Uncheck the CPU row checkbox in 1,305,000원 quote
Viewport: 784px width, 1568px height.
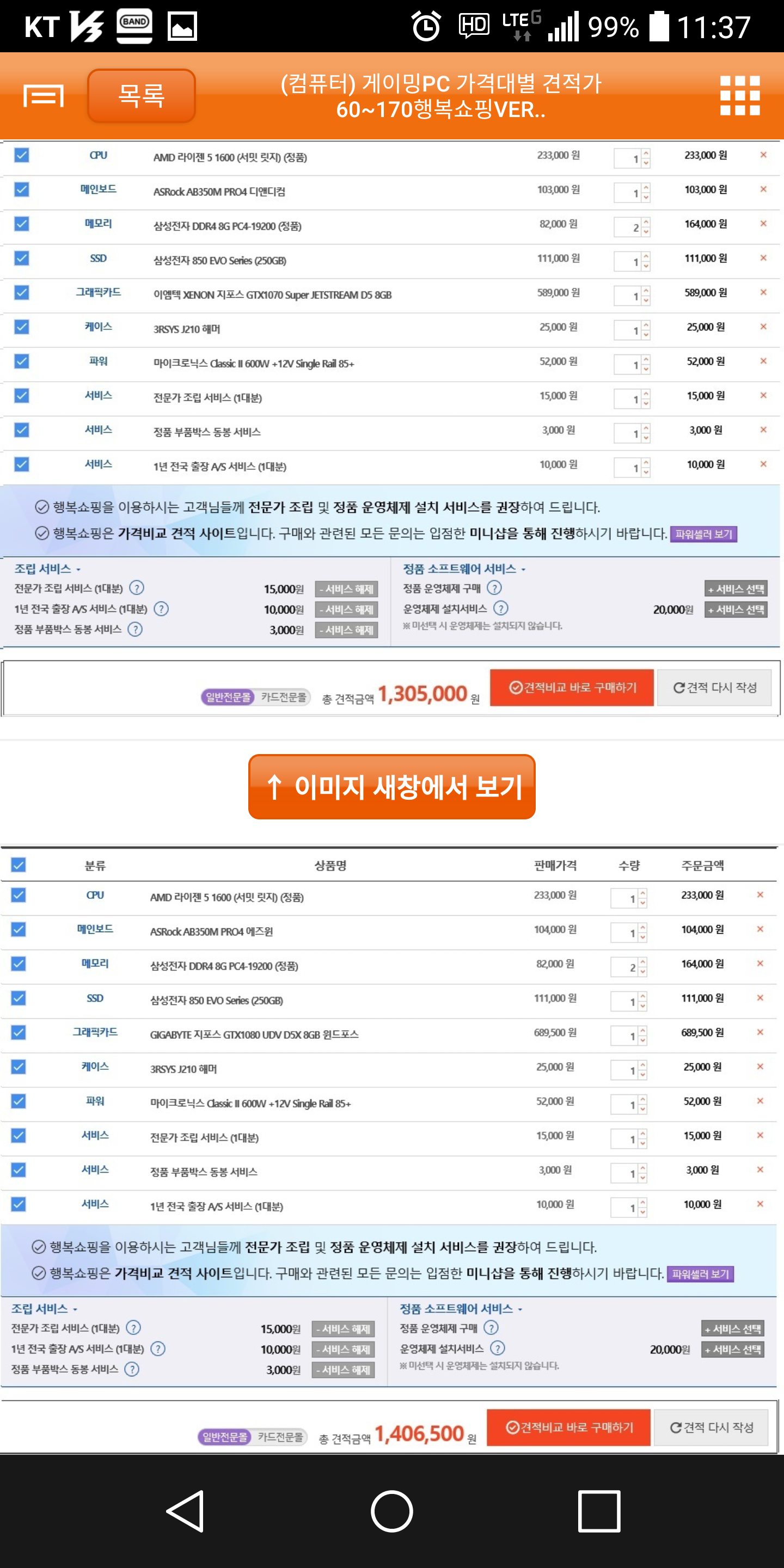click(x=21, y=155)
